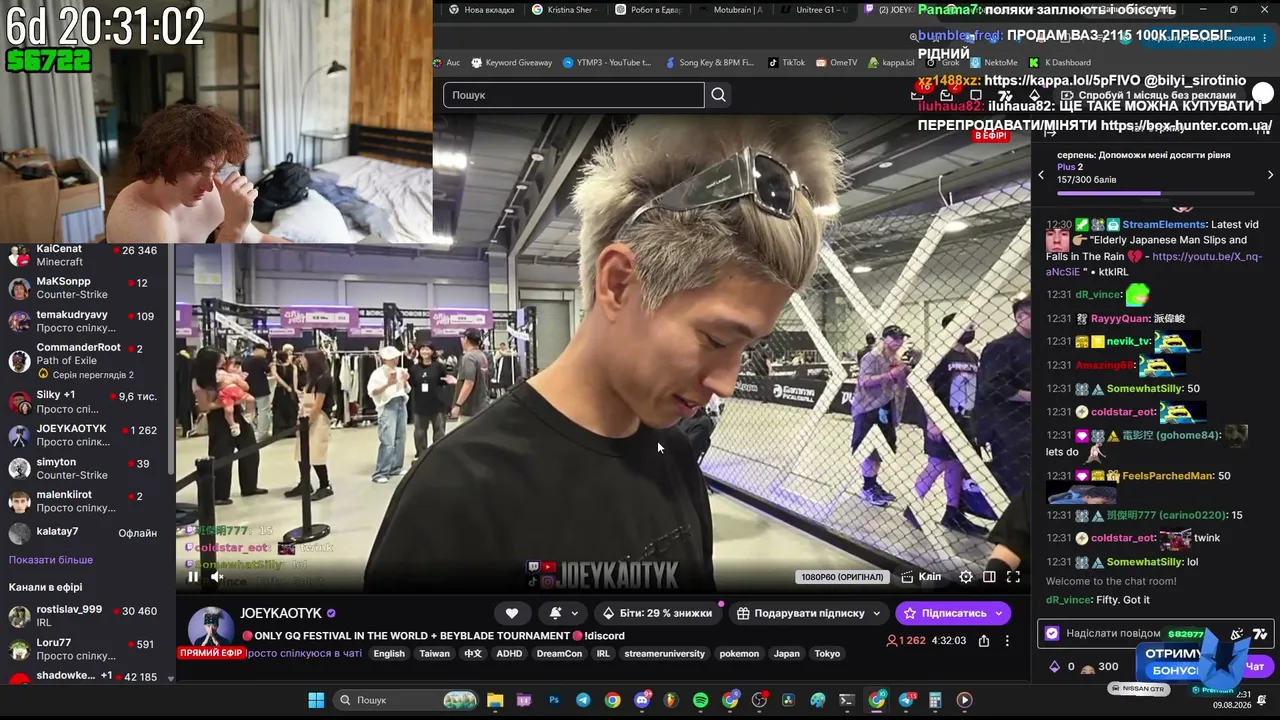
Task: Open Подарувати підписку gift options
Action: (x=809, y=613)
